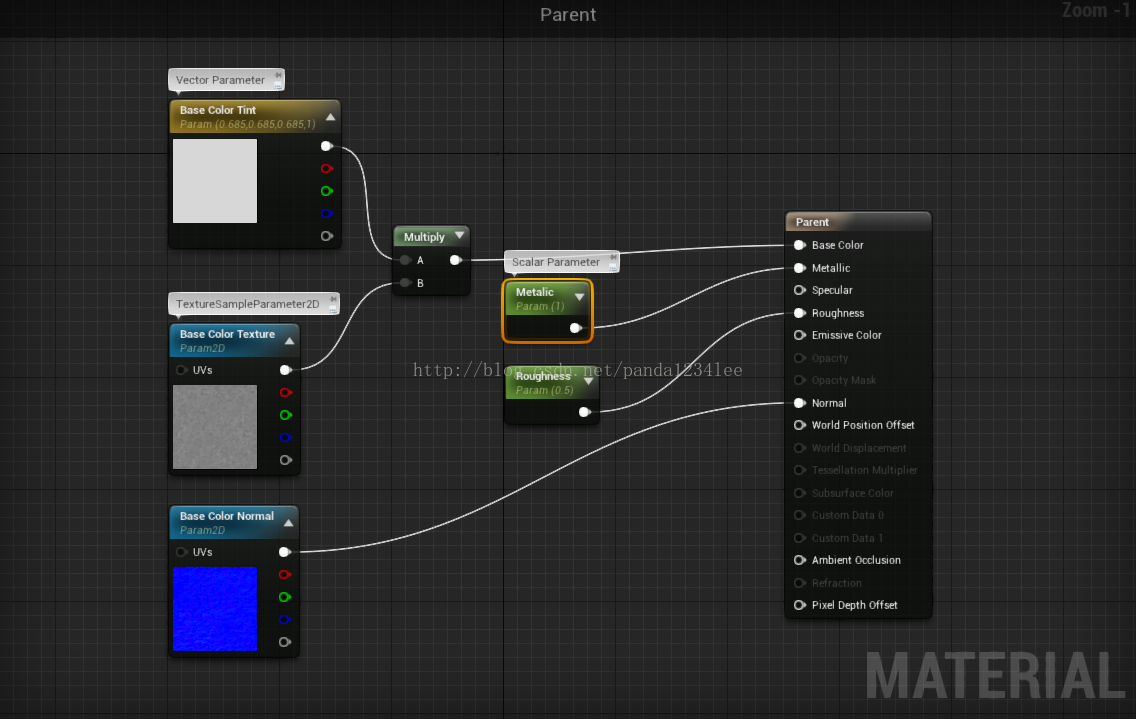Click the alpha output pin of Base Color Tint

327,236
